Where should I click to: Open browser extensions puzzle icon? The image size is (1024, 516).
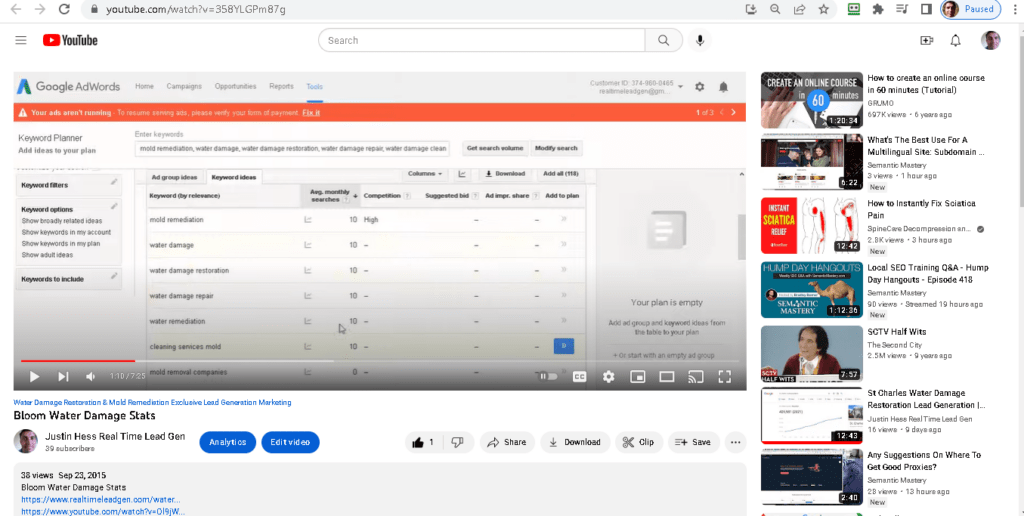878,9
